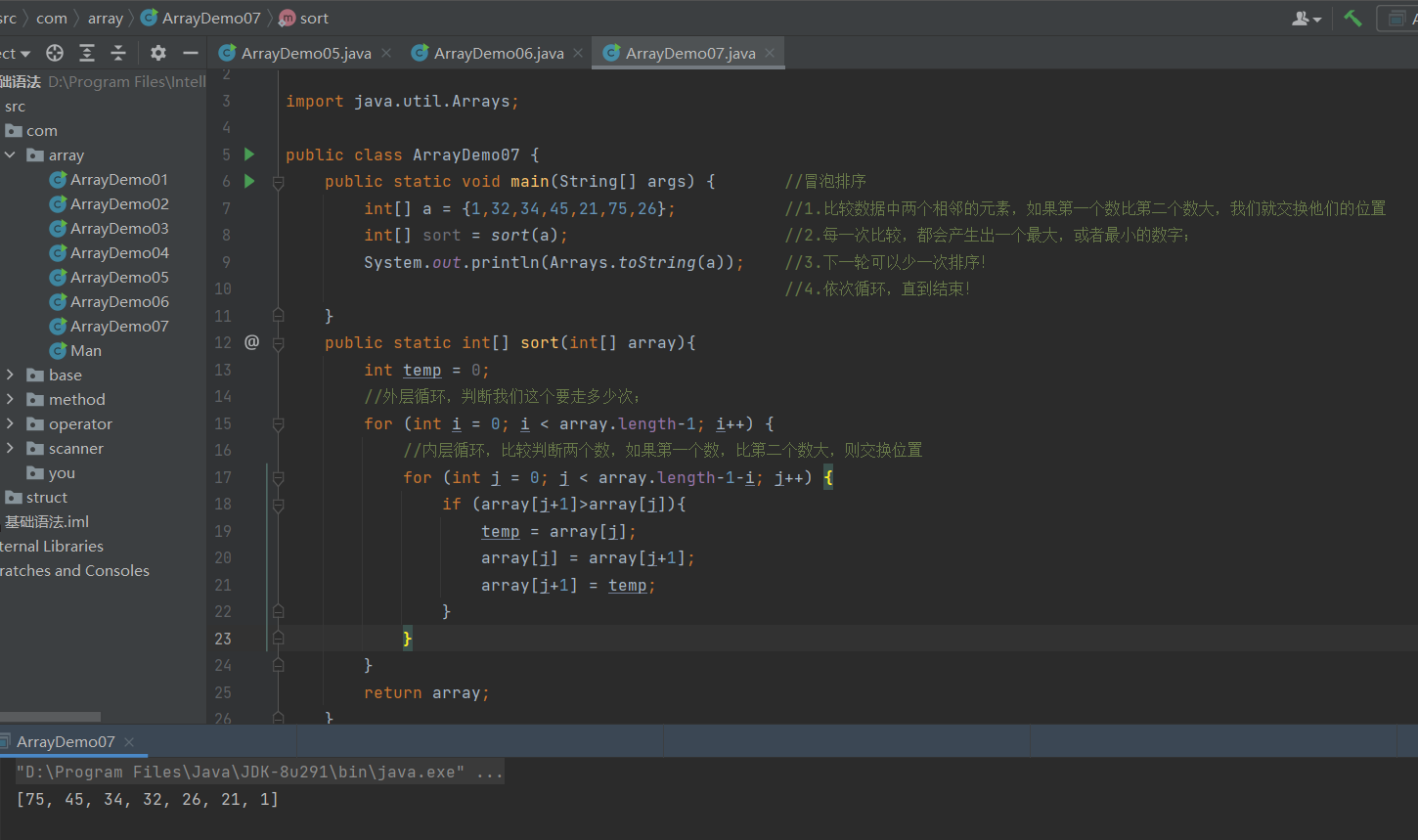Hide the project tool window
The image size is (1418, 840).
click(191, 53)
